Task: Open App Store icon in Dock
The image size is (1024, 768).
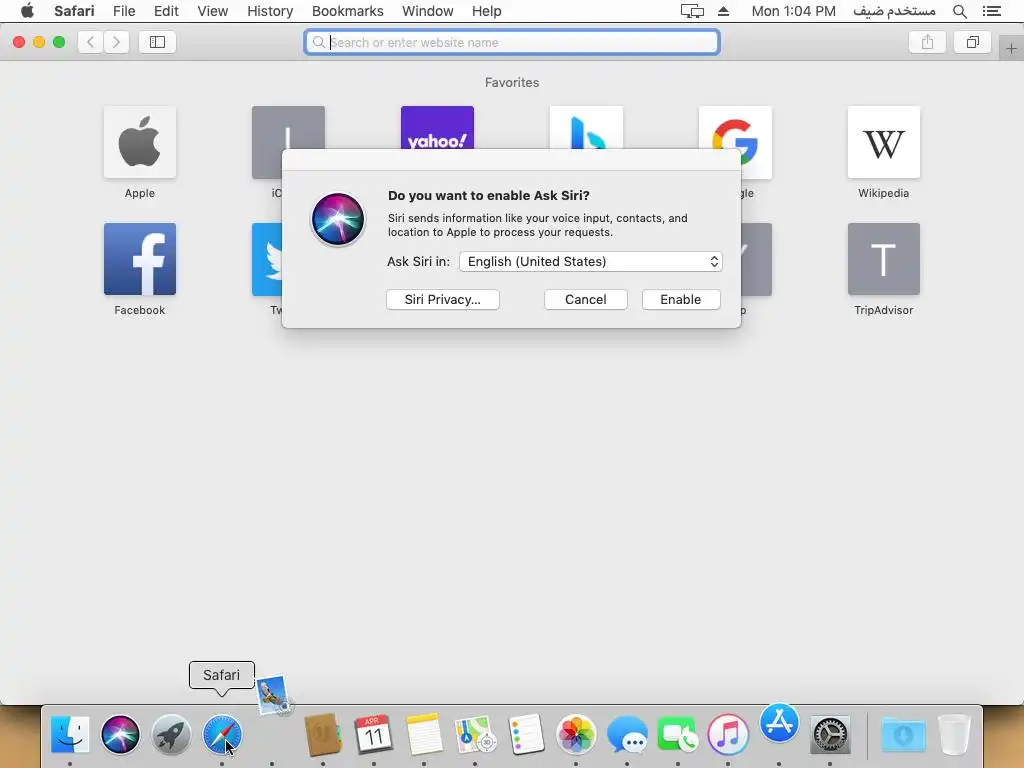Action: pos(779,724)
